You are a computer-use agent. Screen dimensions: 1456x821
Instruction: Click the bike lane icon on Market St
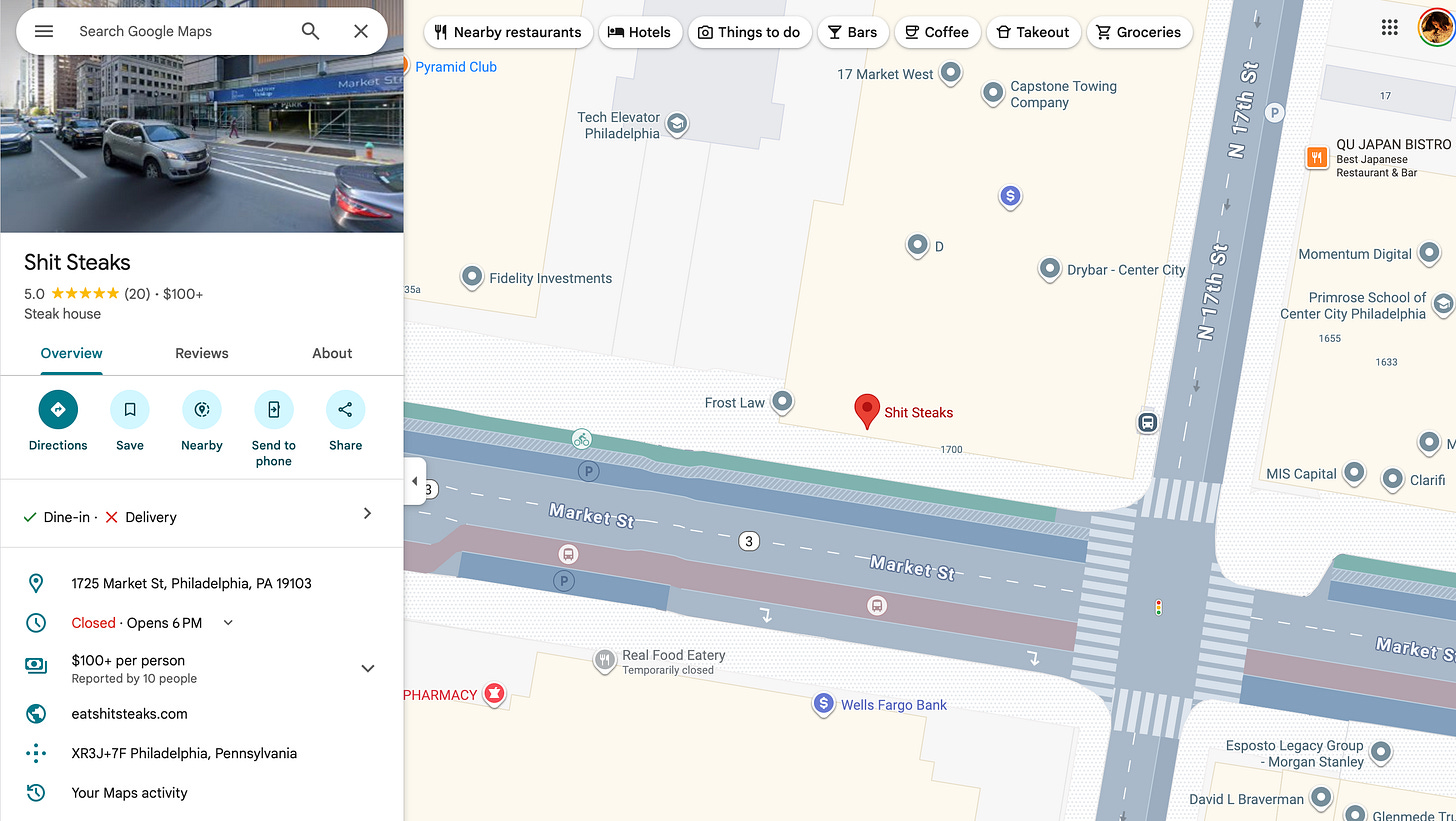coord(581,439)
